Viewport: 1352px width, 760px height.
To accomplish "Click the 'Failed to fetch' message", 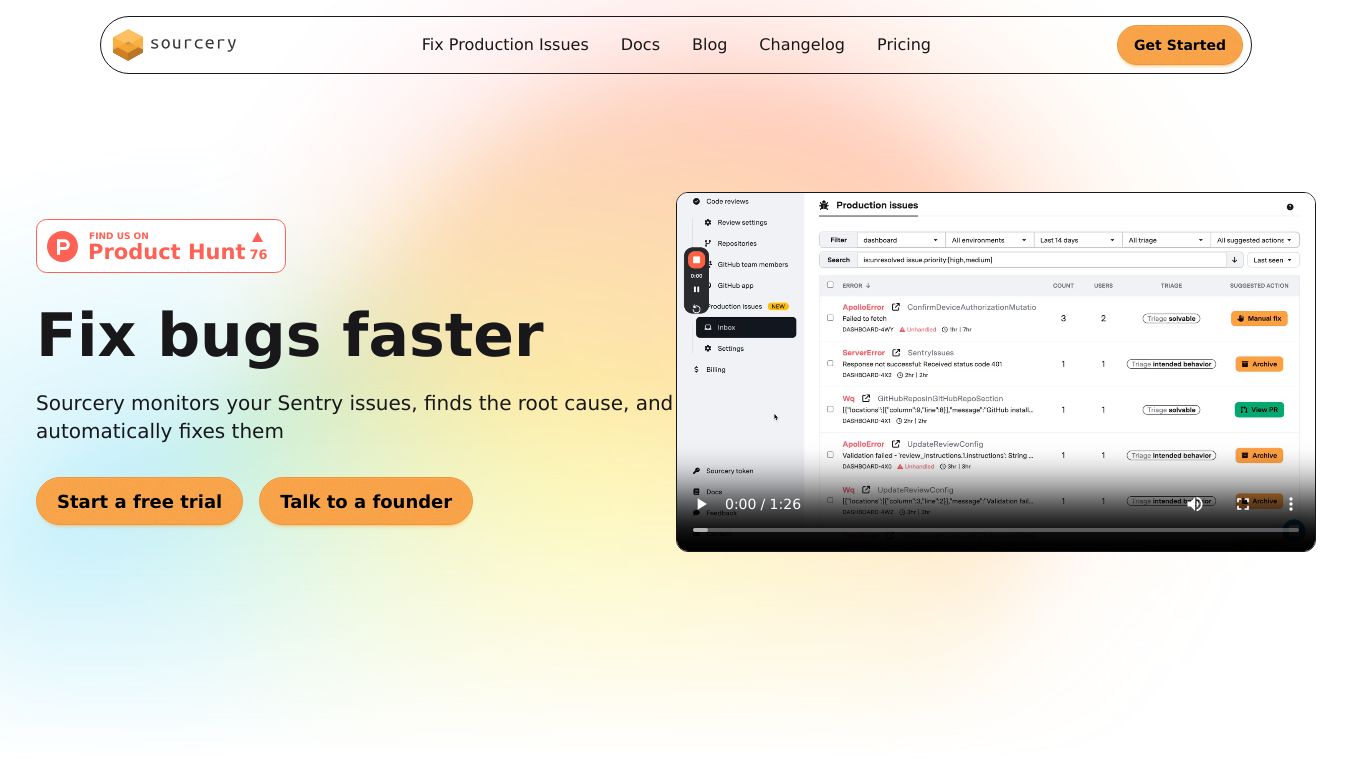I will [864, 319].
